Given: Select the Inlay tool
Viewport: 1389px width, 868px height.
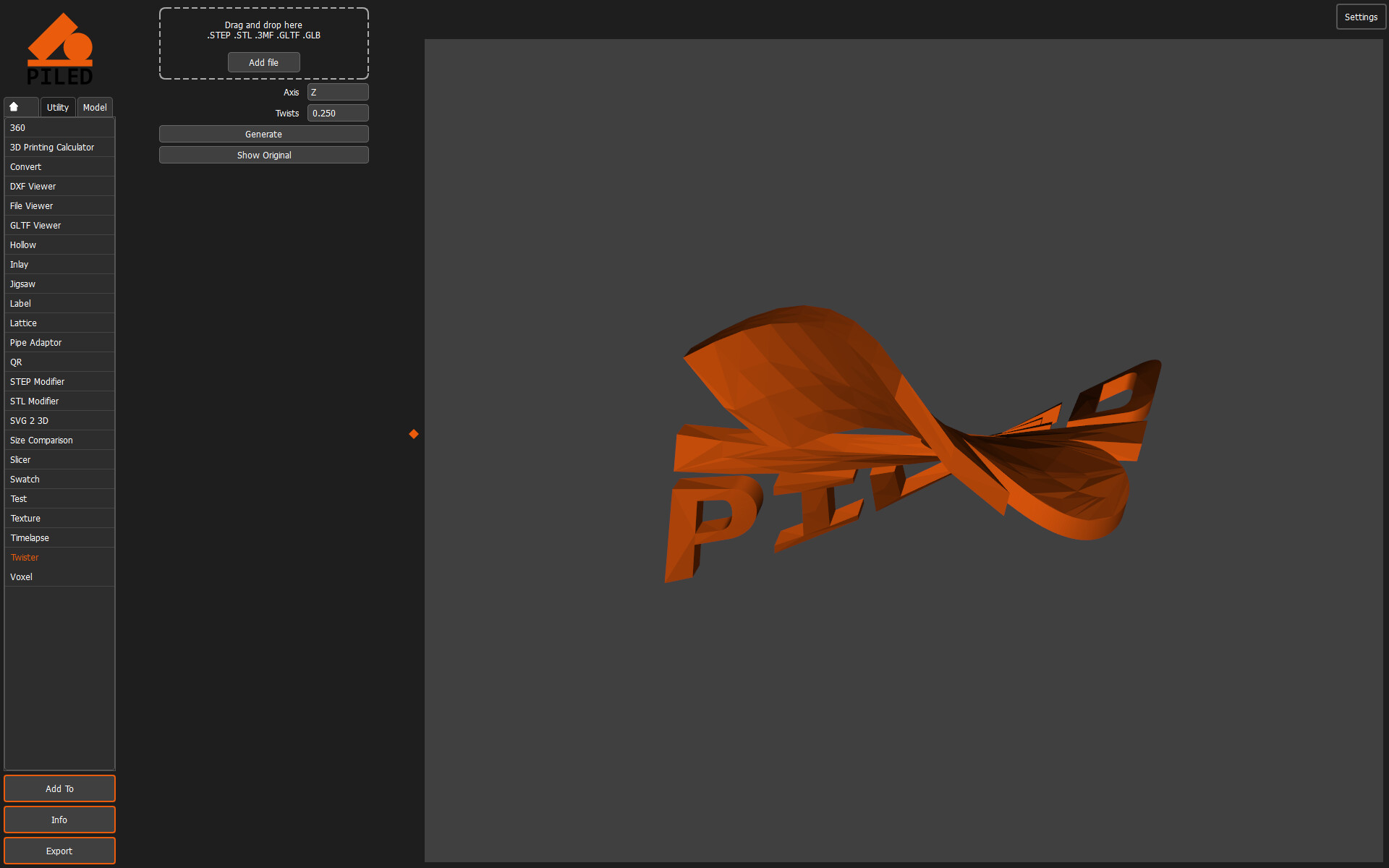Looking at the screenshot, I should pyautogui.click(x=59, y=265).
